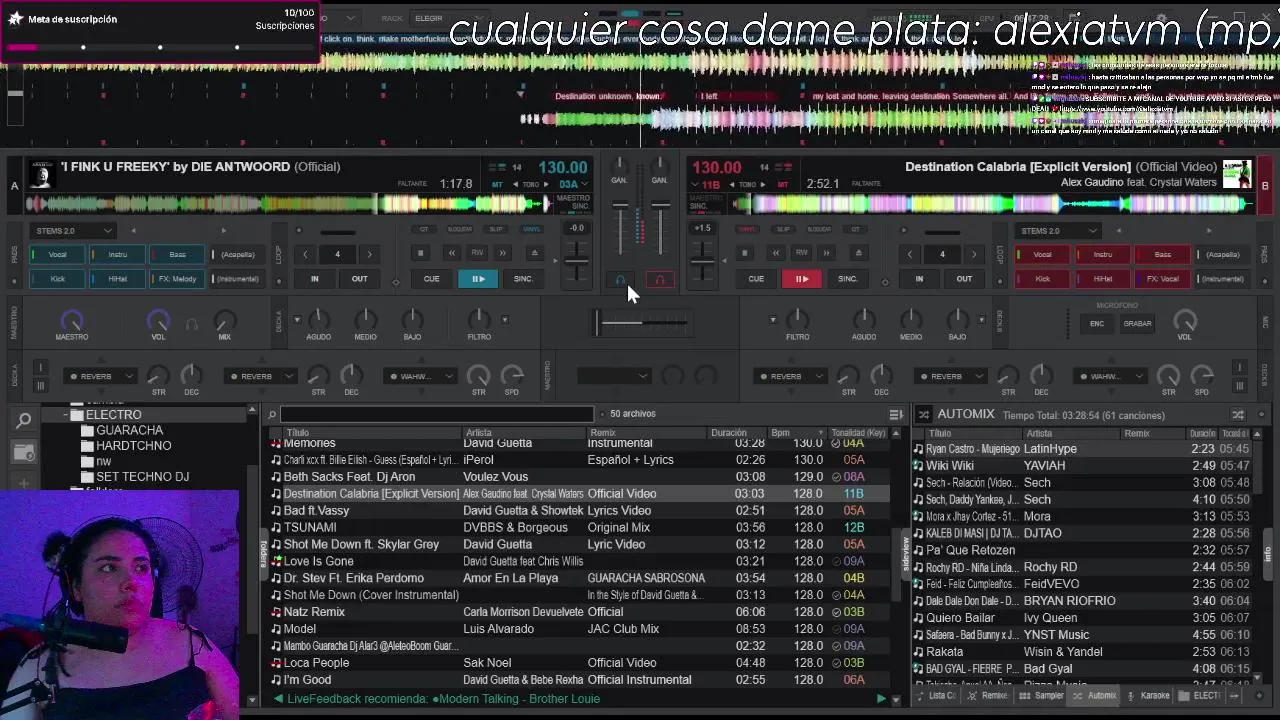This screenshot has width=1280, height=720.
Task: Rewind deck A with double-arrow icon
Action: pyautogui.click(x=451, y=254)
